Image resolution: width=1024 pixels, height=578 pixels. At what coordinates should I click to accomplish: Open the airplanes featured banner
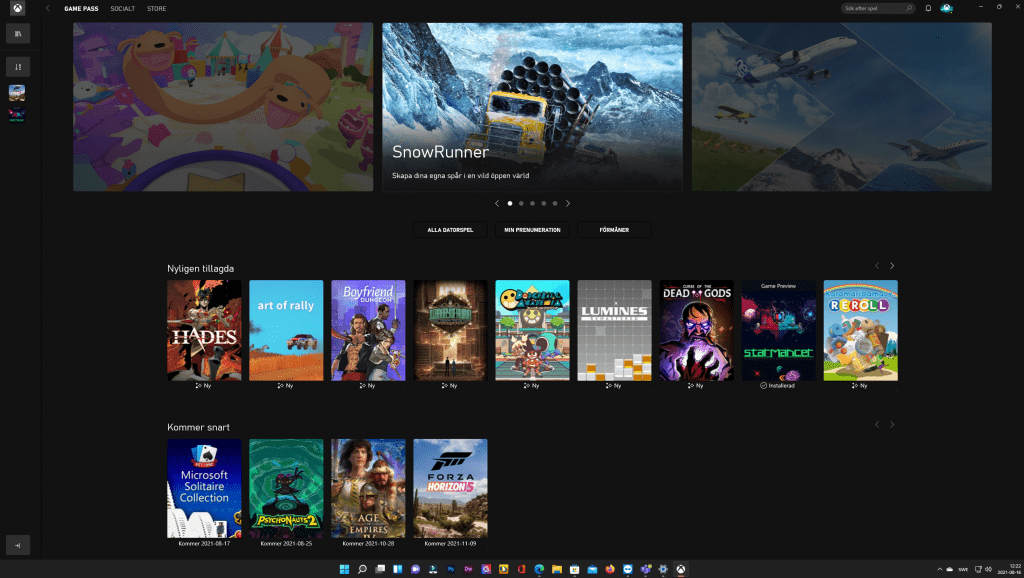tap(842, 107)
